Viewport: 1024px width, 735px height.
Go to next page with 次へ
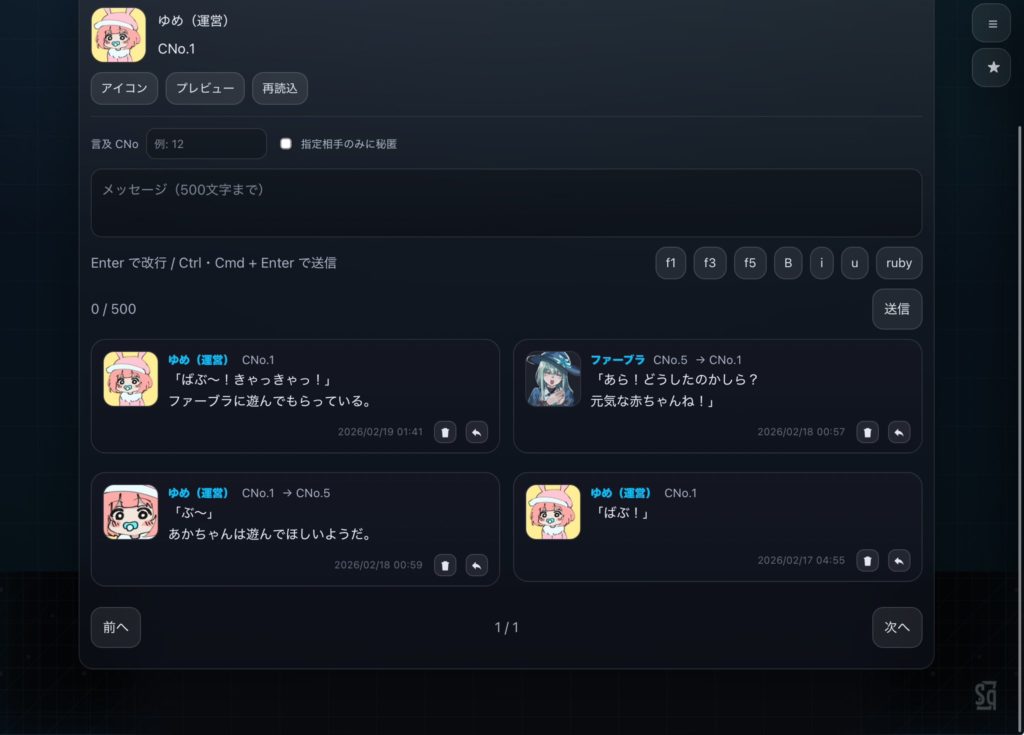[896, 627]
